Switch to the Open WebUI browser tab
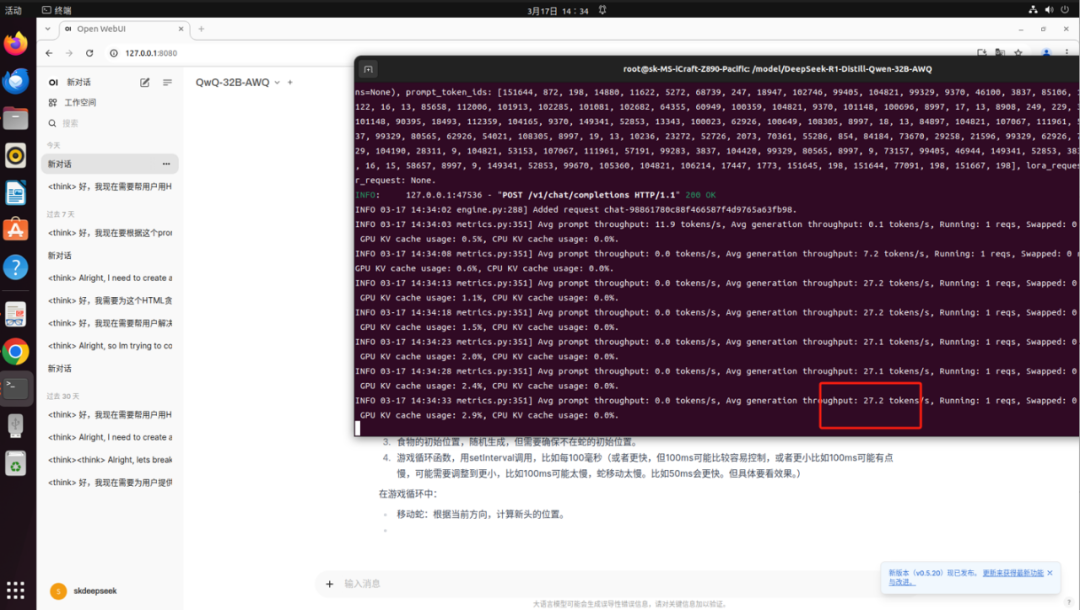The height and width of the screenshot is (610, 1080). click(120, 29)
